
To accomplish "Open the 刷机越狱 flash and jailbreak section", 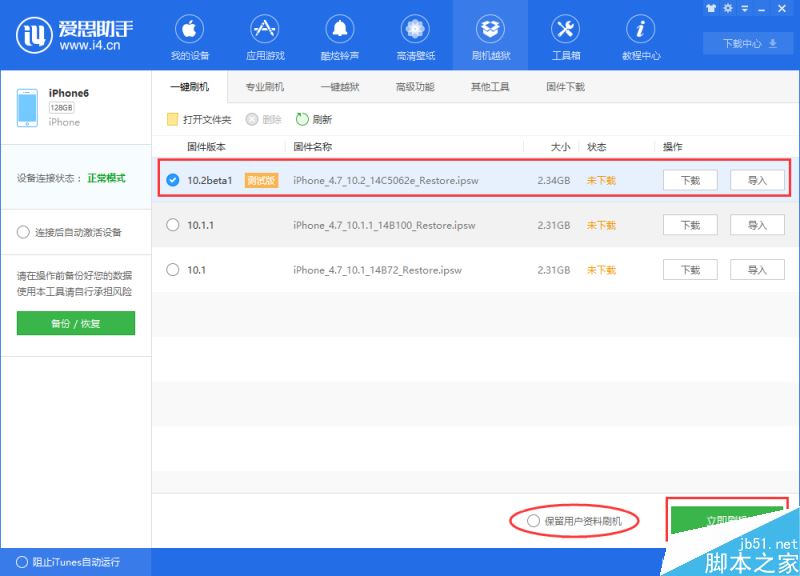I will click(490, 37).
